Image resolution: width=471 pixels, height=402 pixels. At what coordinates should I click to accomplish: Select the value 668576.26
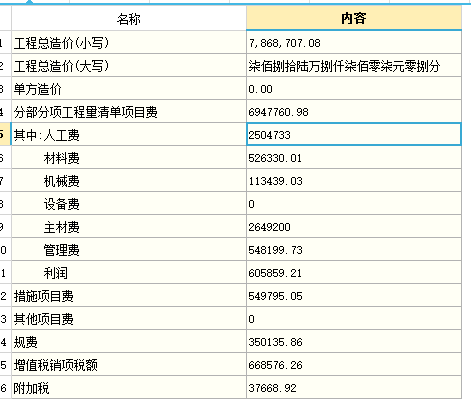pyautogui.click(x=354, y=364)
